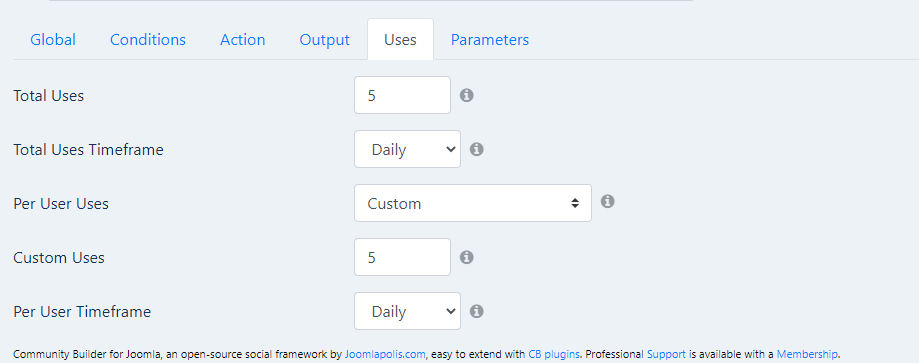Open the Membership link
The width and height of the screenshot is (919, 363).
pos(807,354)
